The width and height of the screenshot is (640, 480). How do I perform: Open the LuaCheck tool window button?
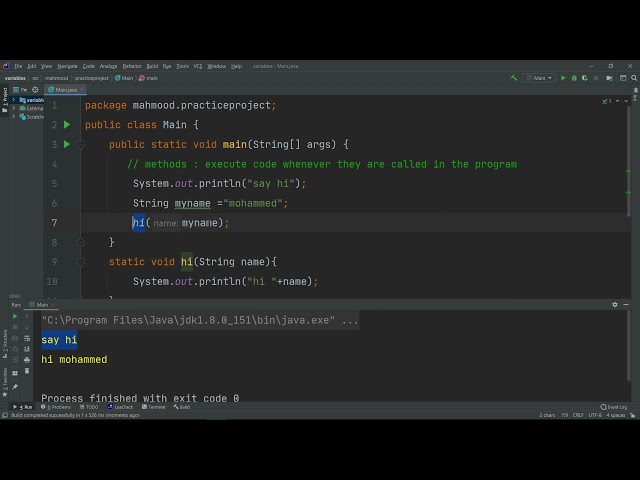coord(120,407)
